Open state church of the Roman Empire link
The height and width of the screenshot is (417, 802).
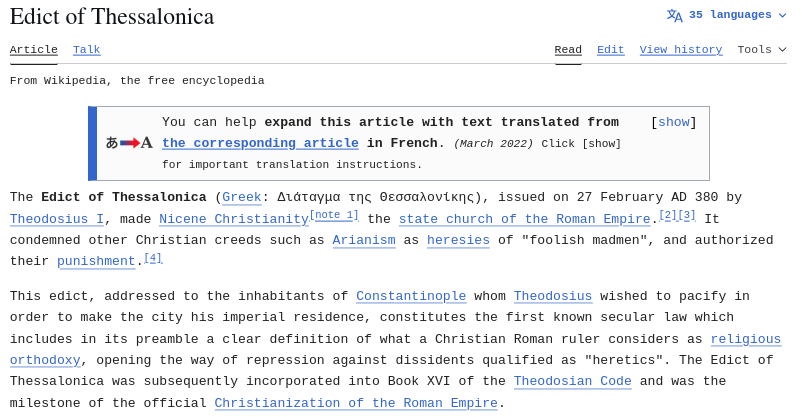coord(525,219)
